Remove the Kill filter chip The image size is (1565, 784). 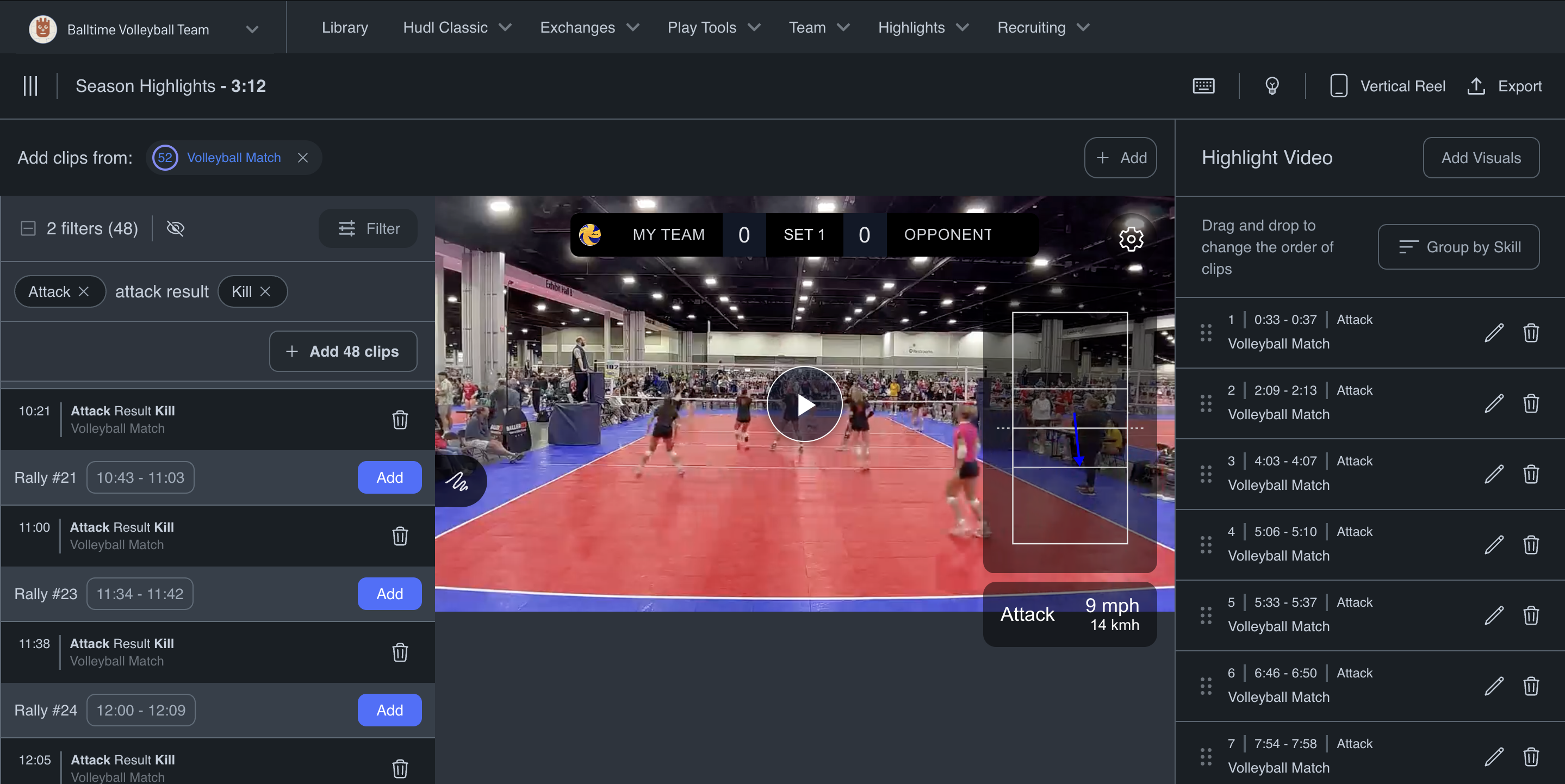tap(265, 291)
